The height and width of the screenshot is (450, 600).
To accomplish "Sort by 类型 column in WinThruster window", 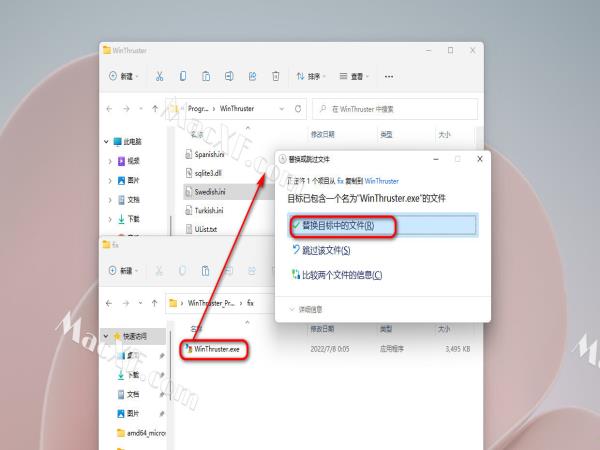I will click(x=386, y=134).
